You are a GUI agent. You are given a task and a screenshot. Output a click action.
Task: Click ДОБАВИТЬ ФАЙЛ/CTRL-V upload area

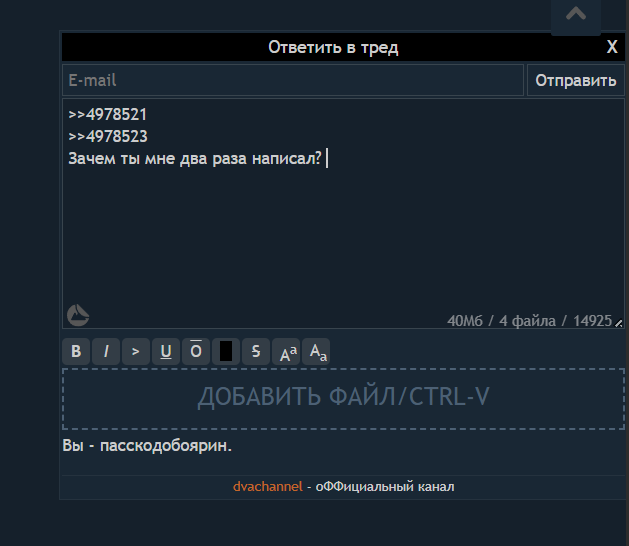click(343, 399)
